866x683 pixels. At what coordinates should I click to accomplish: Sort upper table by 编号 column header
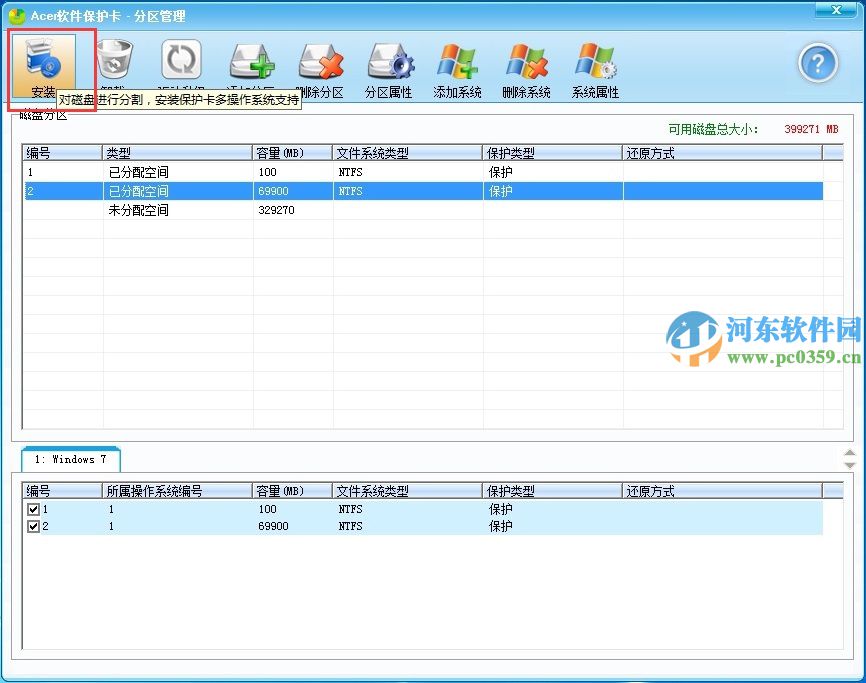(62, 153)
